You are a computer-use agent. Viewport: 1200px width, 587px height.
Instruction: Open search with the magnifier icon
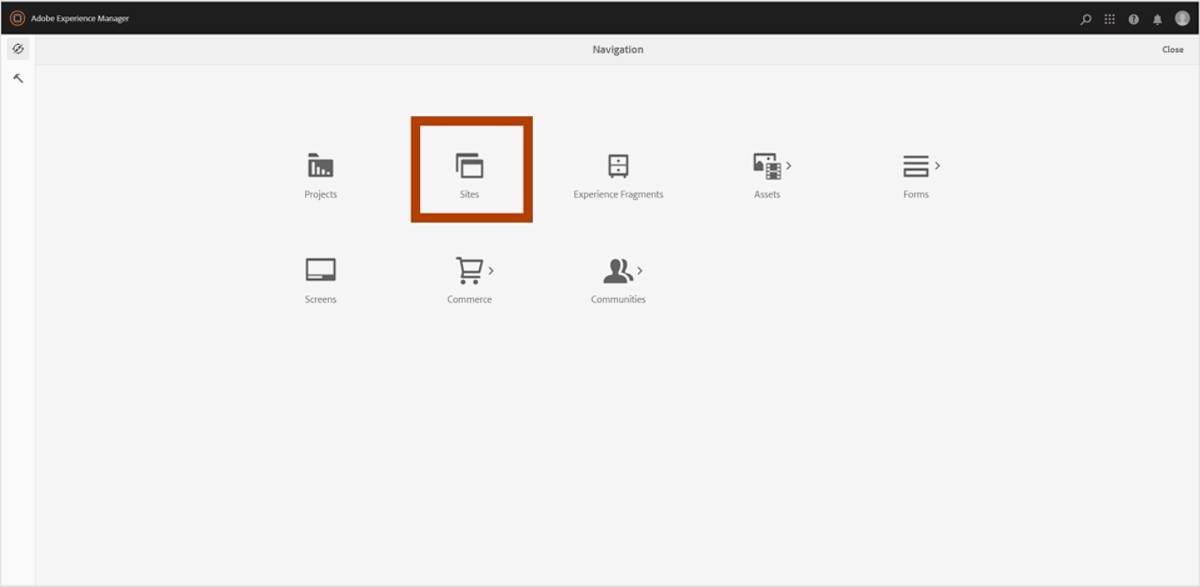[x=1086, y=19]
